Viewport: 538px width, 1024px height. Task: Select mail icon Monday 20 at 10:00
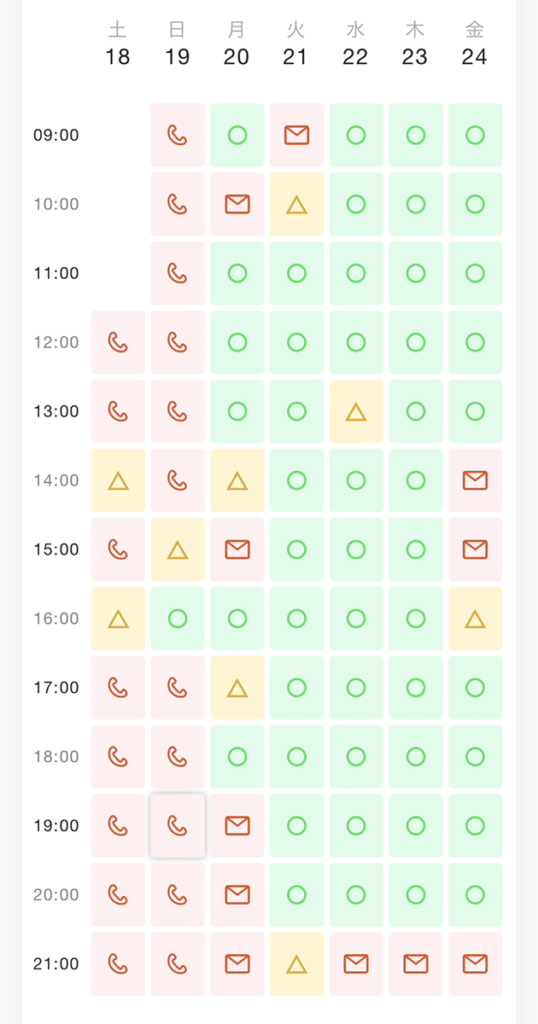tap(237, 204)
